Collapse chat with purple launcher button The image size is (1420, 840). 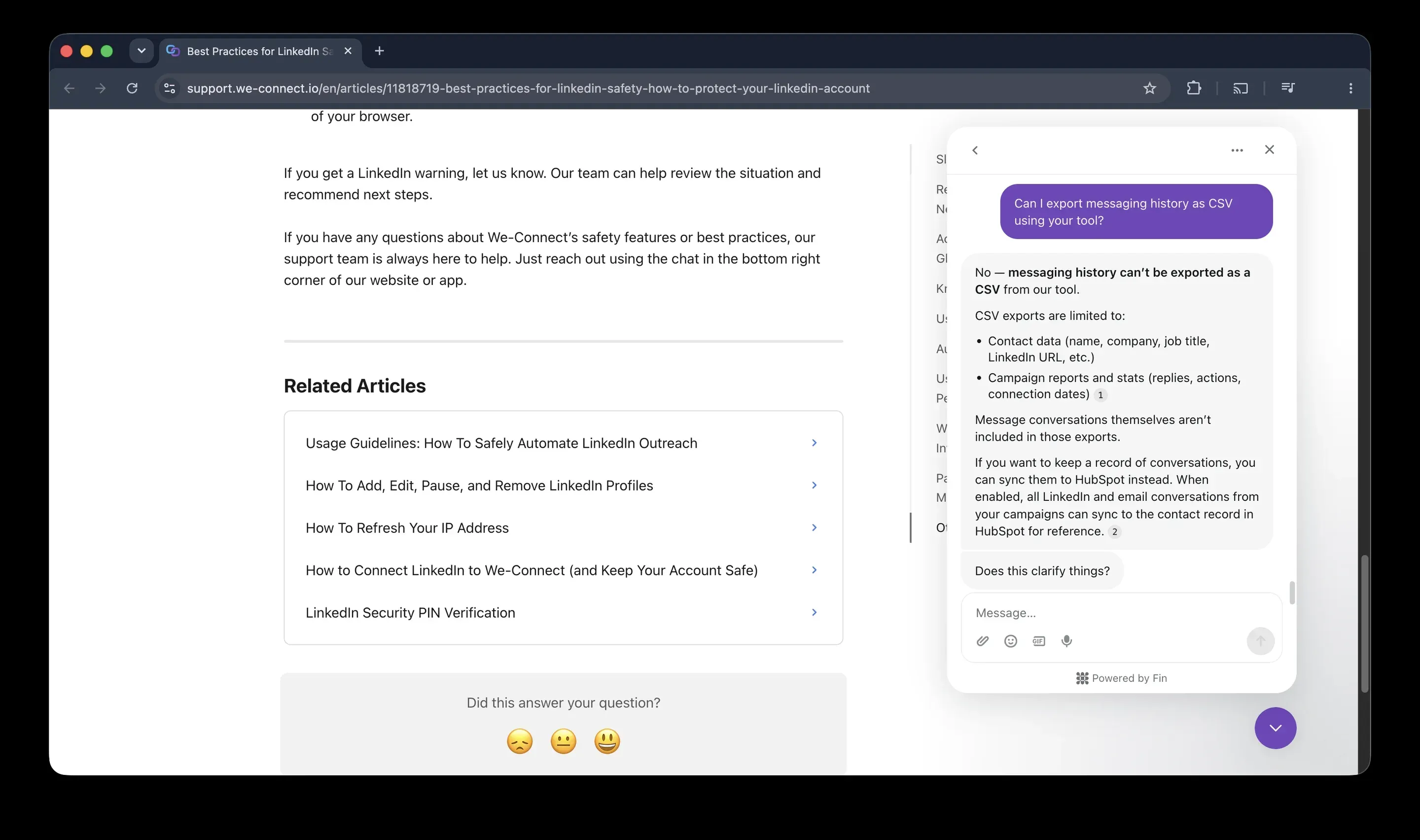pyautogui.click(x=1275, y=728)
